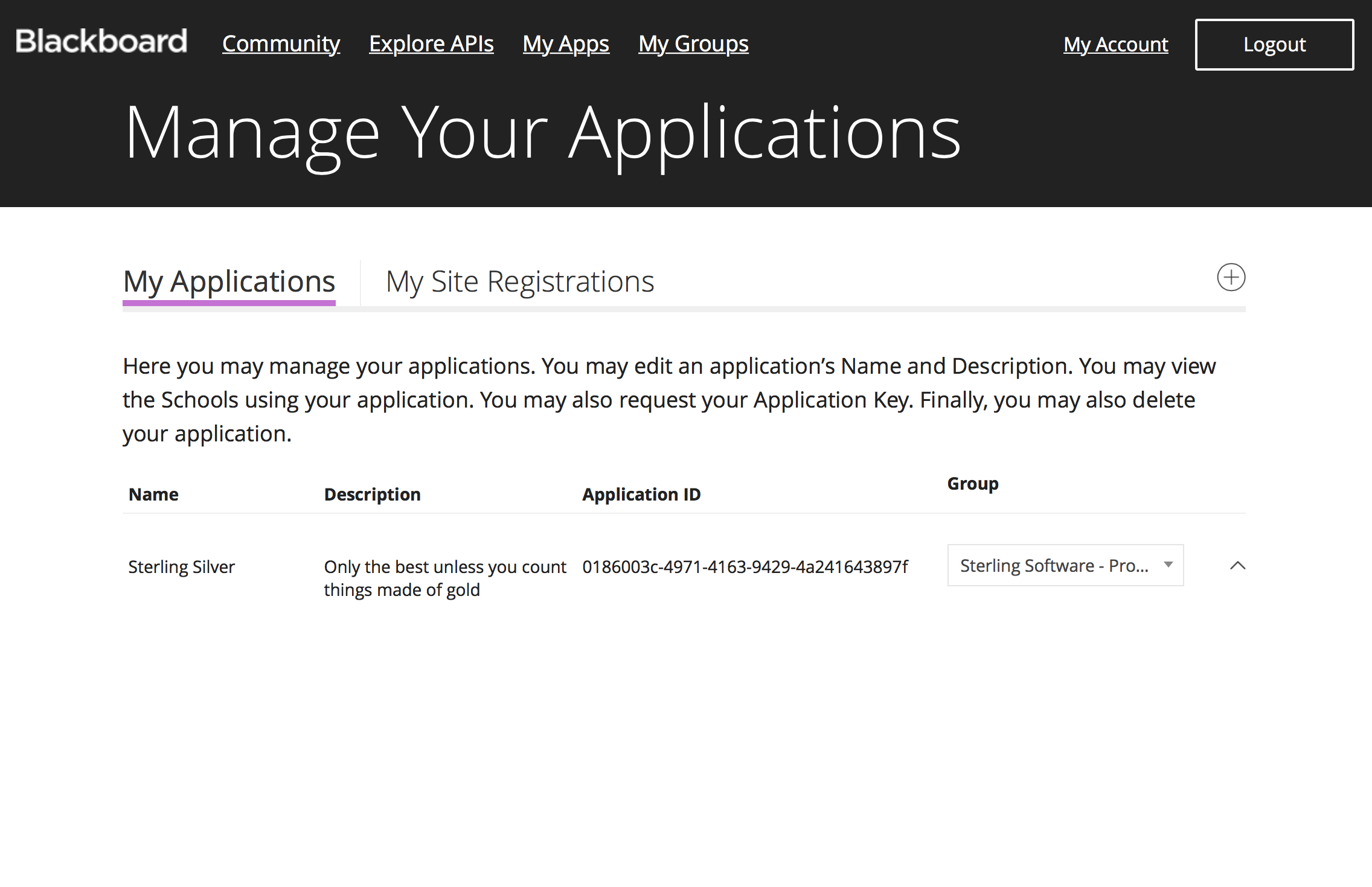Open My Apps in navigation
The width and height of the screenshot is (1372, 887).
click(x=566, y=43)
